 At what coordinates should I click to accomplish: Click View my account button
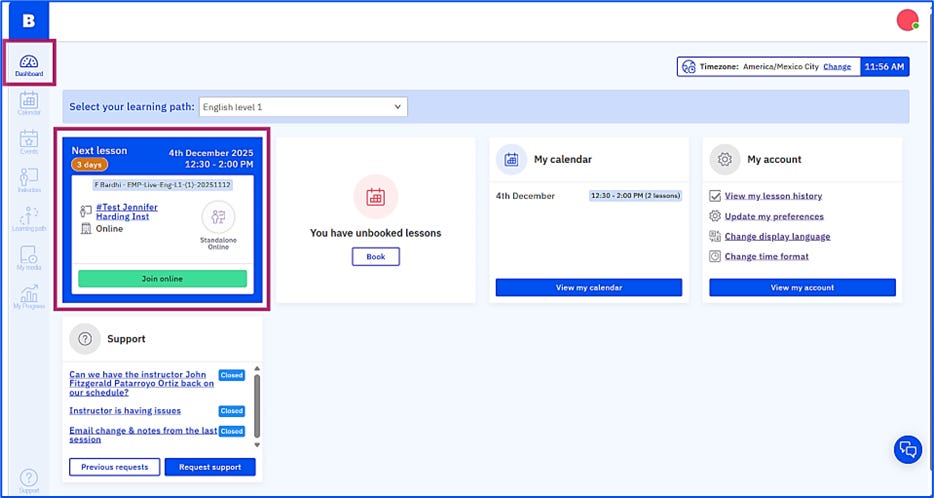tap(802, 287)
